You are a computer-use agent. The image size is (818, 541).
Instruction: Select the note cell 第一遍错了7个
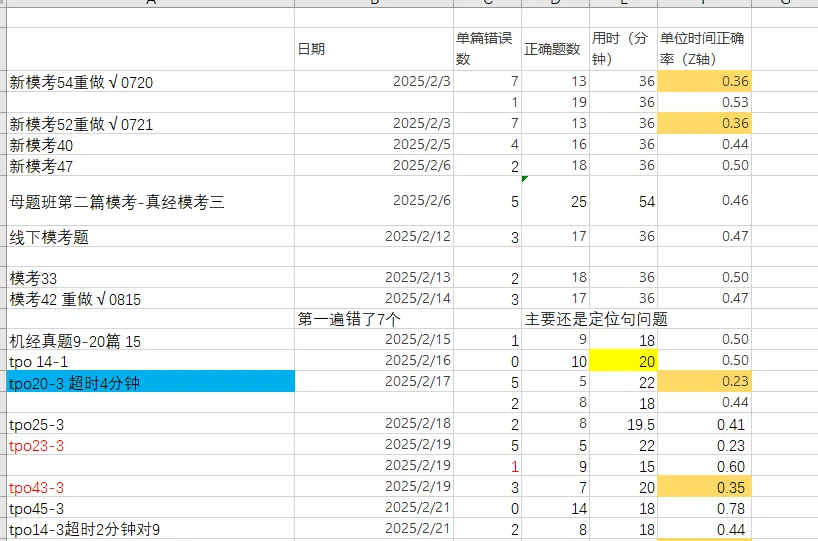374,319
